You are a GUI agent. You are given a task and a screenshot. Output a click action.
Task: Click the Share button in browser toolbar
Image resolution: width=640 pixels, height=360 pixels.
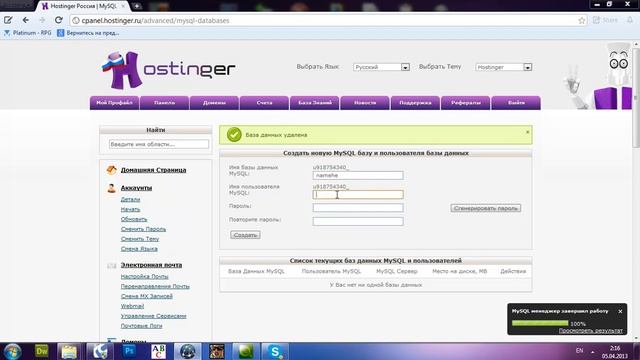pos(605,20)
